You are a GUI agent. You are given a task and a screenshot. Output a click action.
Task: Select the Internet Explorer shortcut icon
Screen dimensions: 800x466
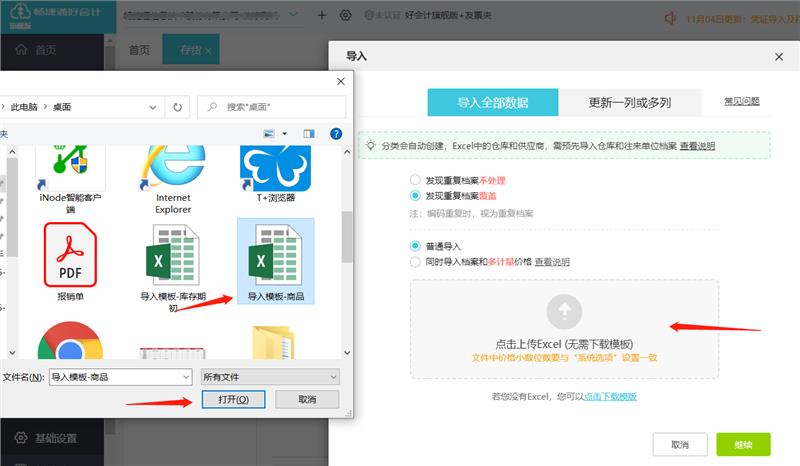tap(172, 170)
